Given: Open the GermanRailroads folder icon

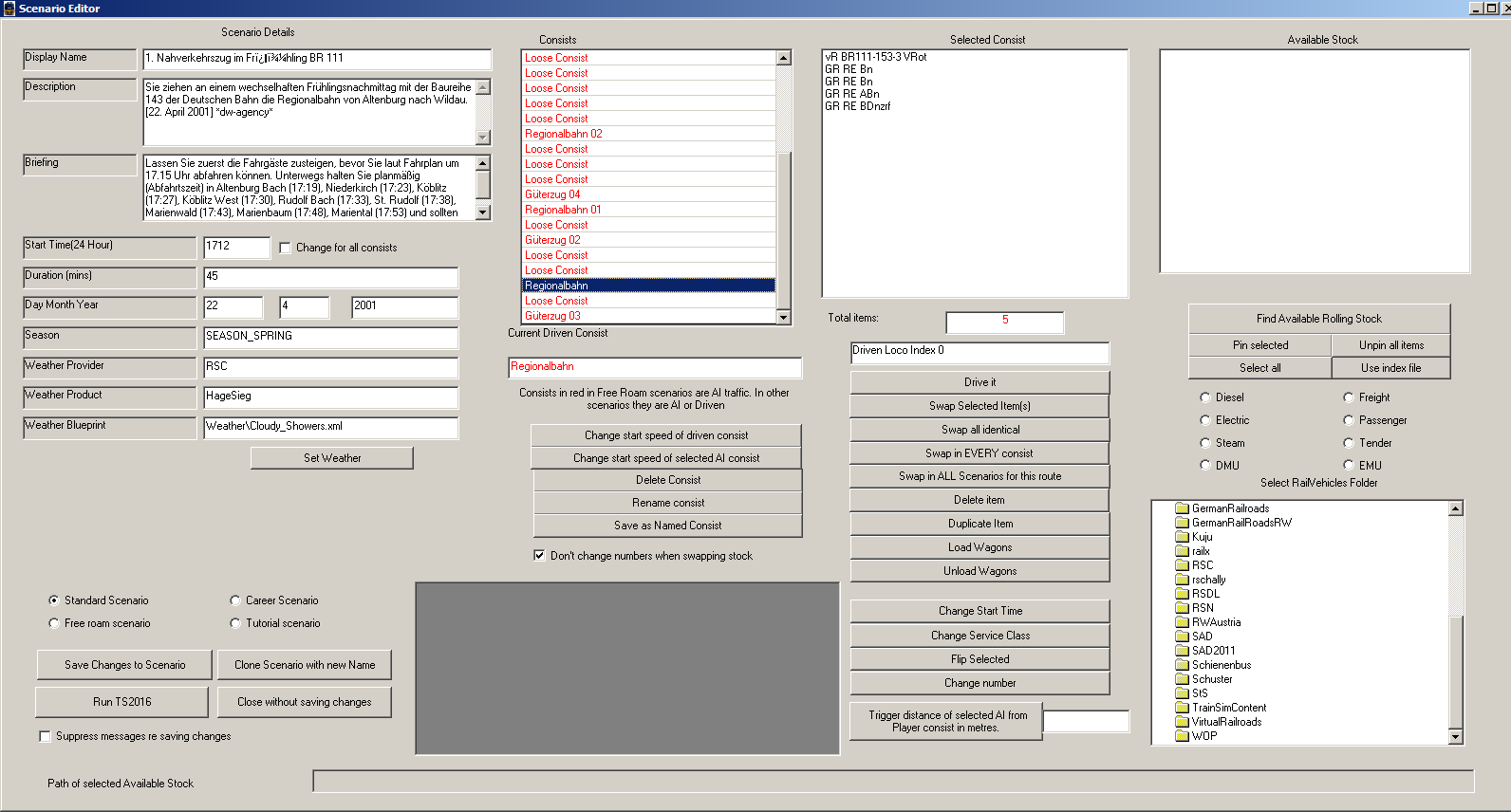Looking at the screenshot, I should pyautogui.click(x=1182, y=508).
